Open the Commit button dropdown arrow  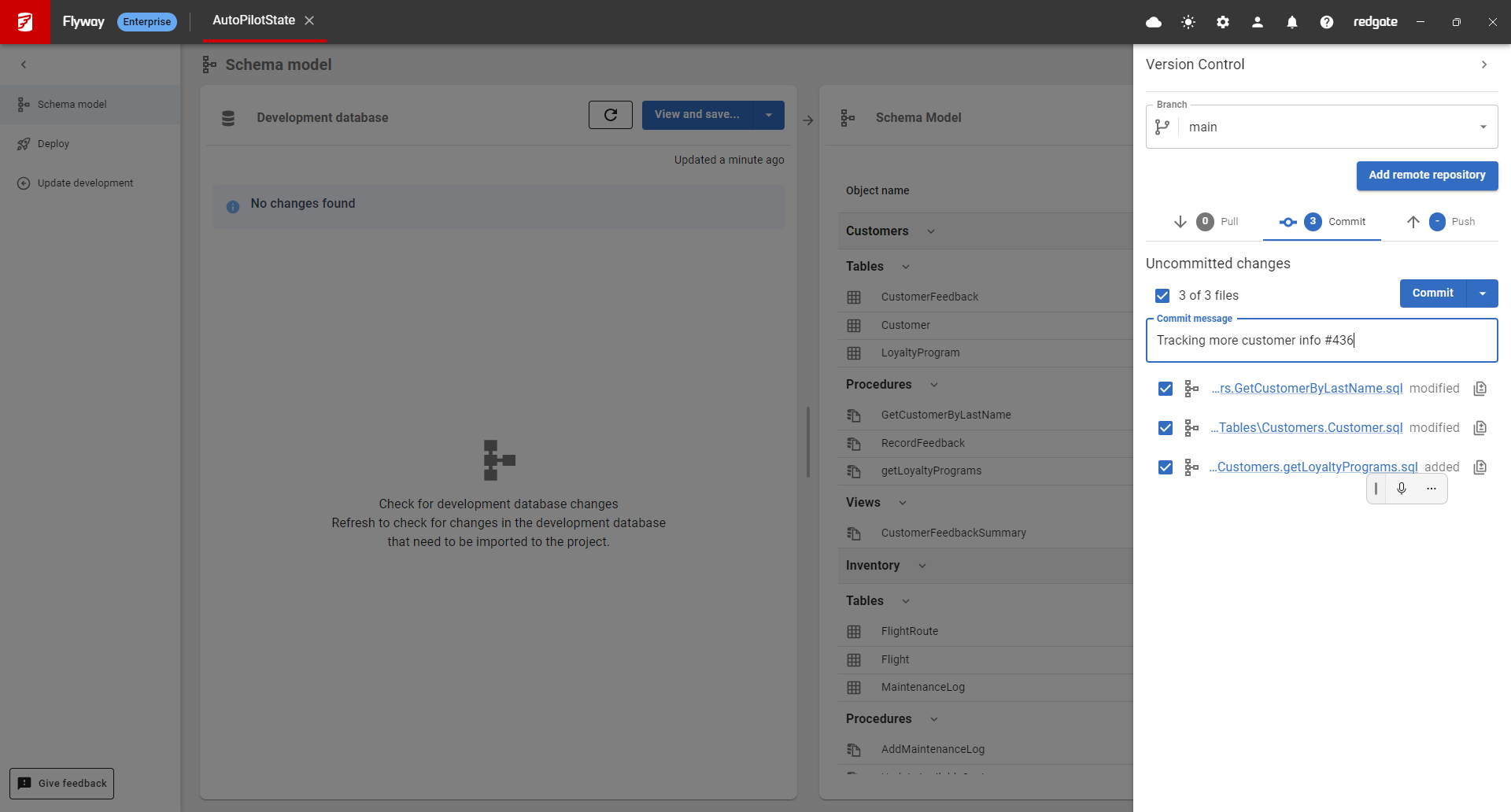tap(1483, 293)
